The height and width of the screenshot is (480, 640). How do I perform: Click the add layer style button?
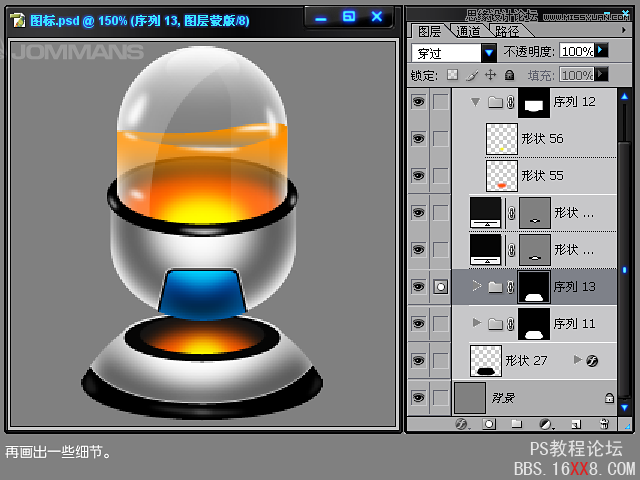click(x=462, y=424)
